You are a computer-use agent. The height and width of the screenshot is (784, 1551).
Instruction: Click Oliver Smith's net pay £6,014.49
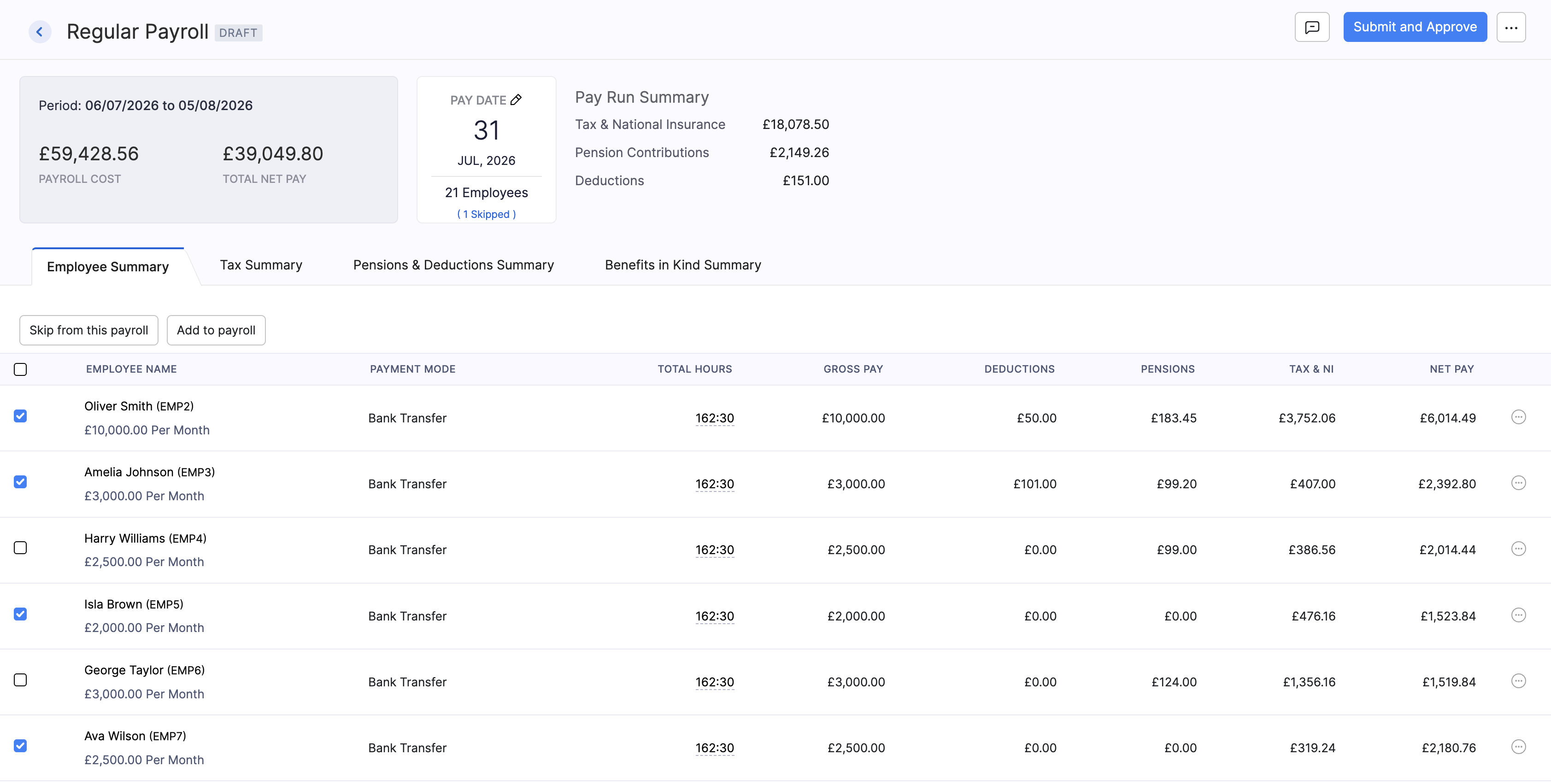coord(1447,418)
